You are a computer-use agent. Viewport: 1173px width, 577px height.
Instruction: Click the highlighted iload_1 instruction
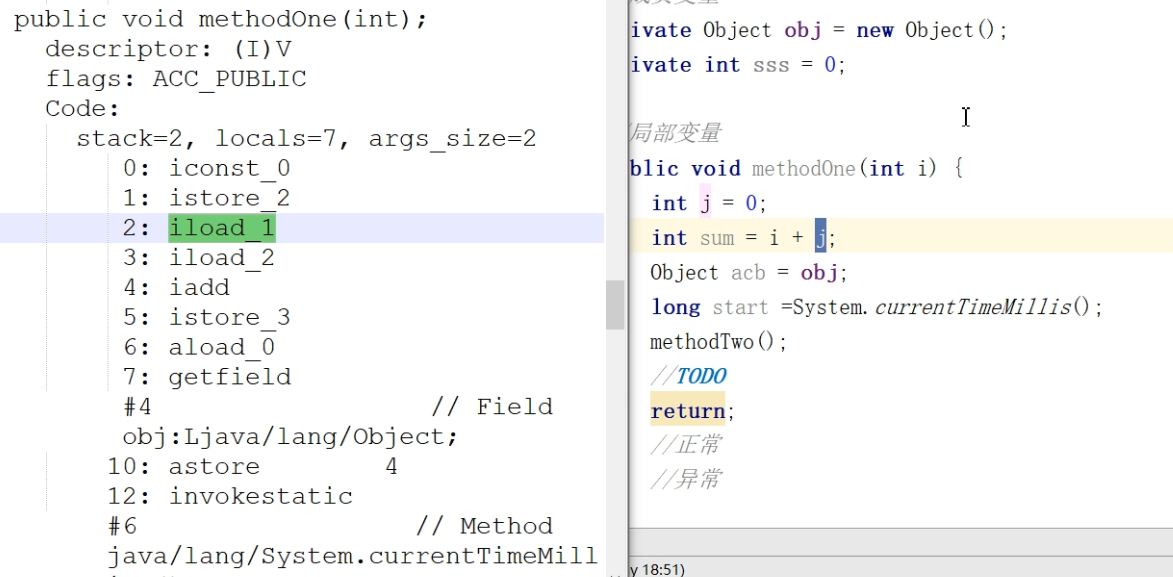tap(221, 228)
